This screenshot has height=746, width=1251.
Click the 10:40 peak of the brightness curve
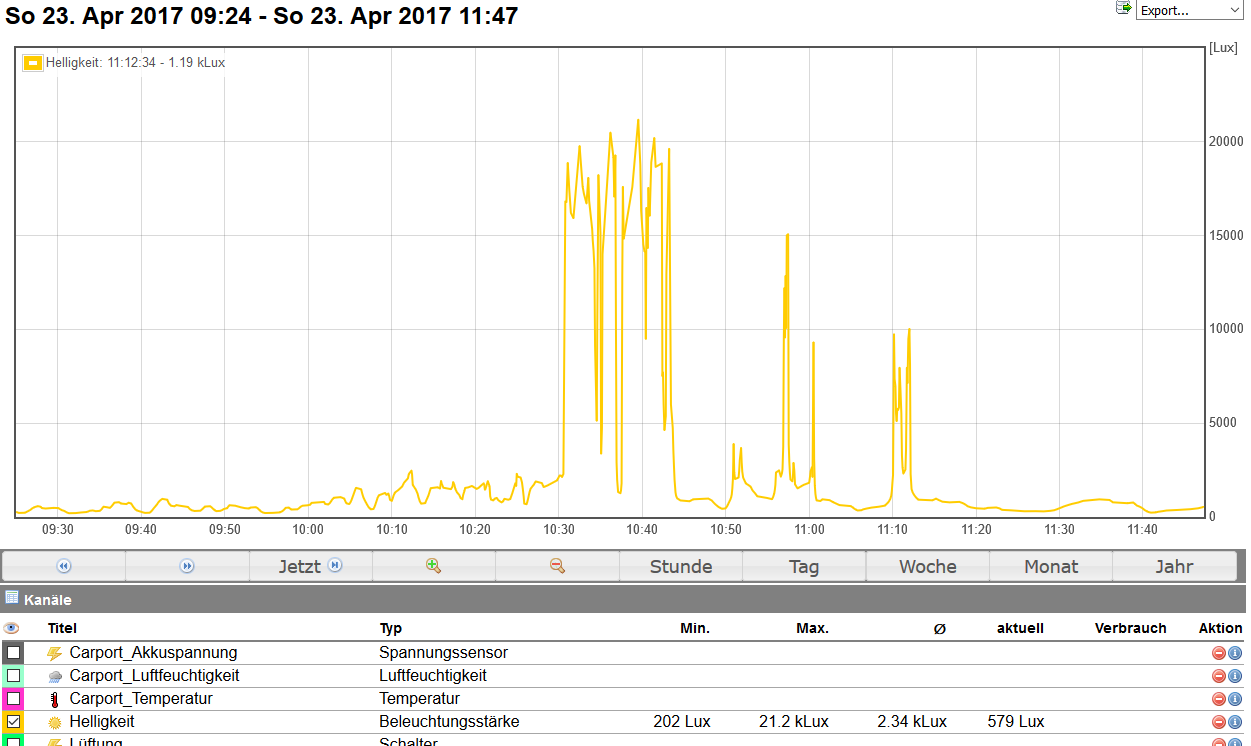(x=638, y=121)
